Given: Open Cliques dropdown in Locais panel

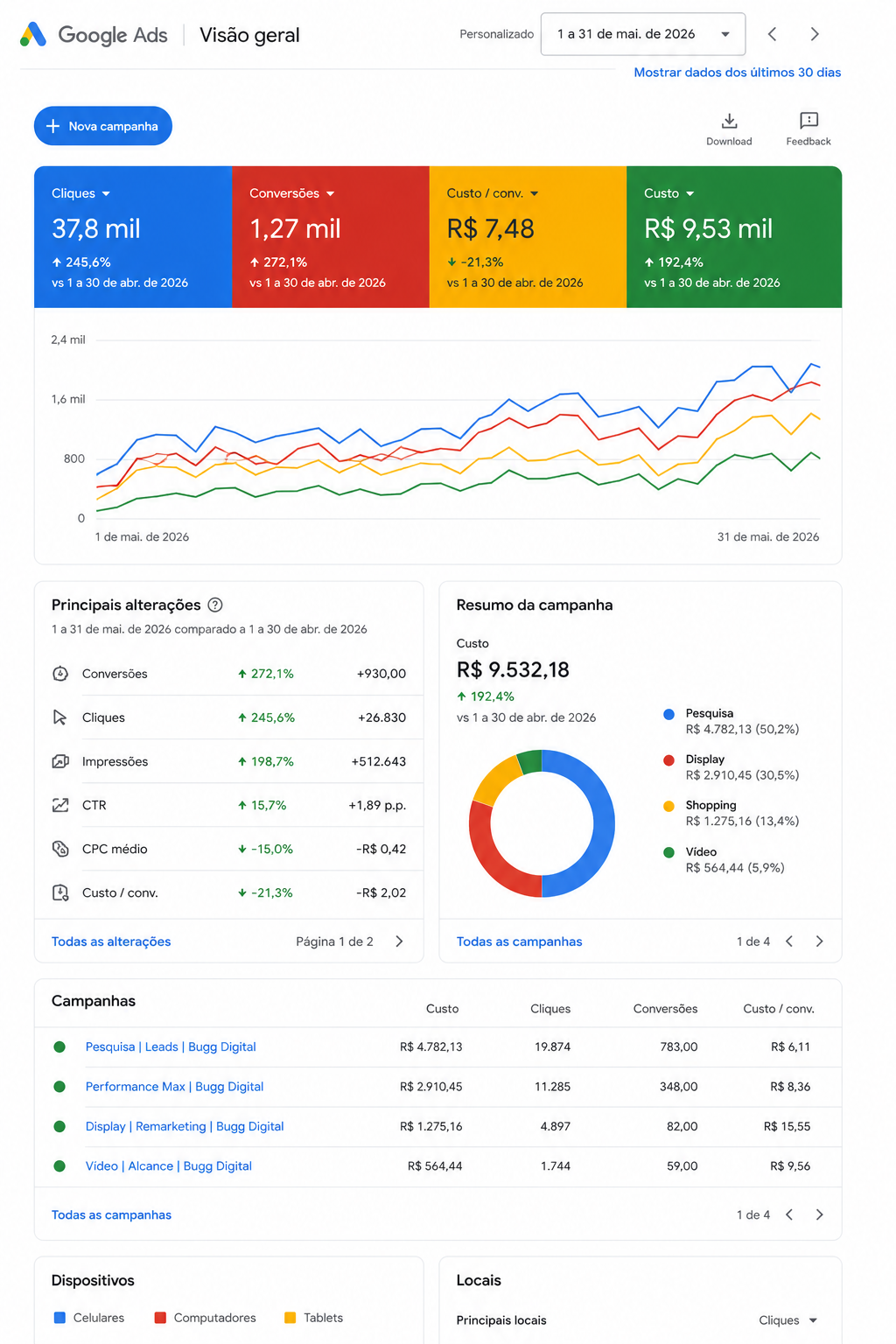Looking at the screenshot, I should click(788, 1320).
